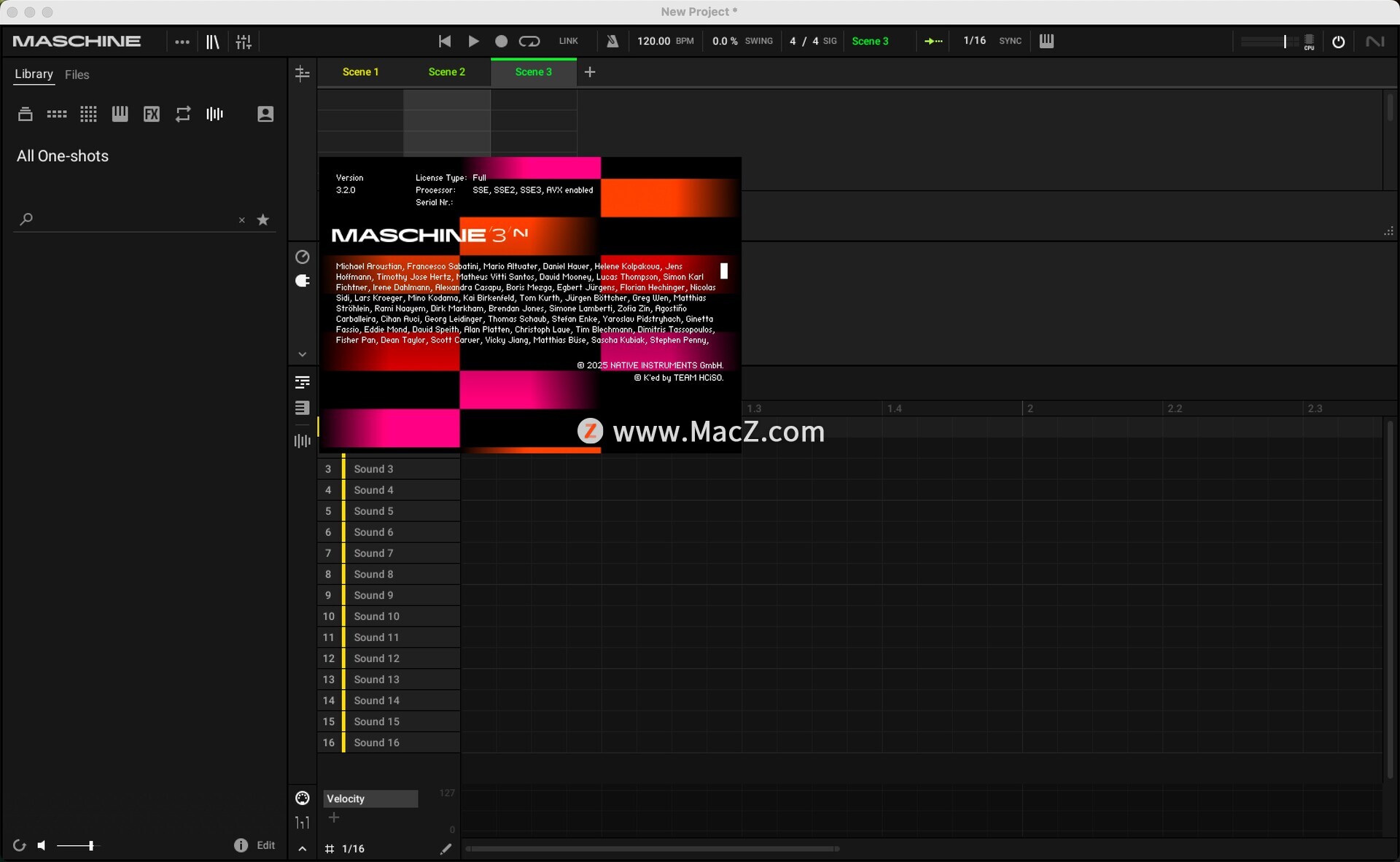Add a new scene with the plus button
The width and height of the screenshot is (1400, 862).
[590, 72]
